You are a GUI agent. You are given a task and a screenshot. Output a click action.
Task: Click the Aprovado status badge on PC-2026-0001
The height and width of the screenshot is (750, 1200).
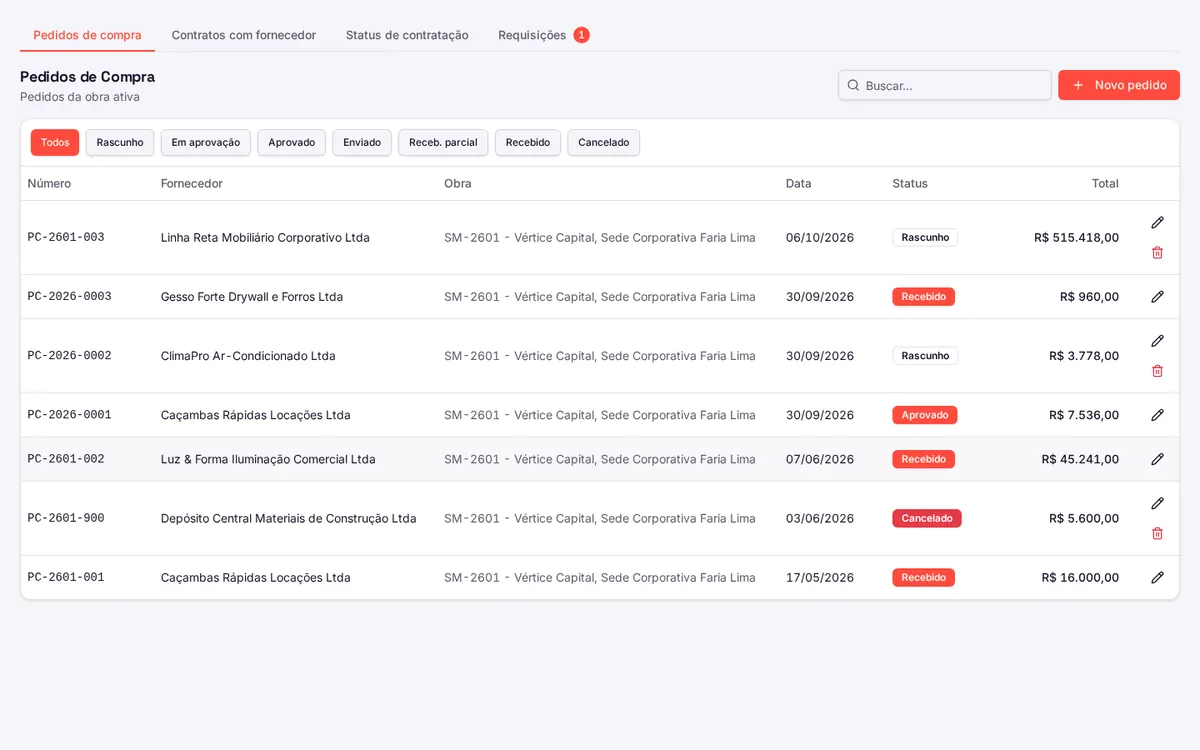click(x=925, y=415)
